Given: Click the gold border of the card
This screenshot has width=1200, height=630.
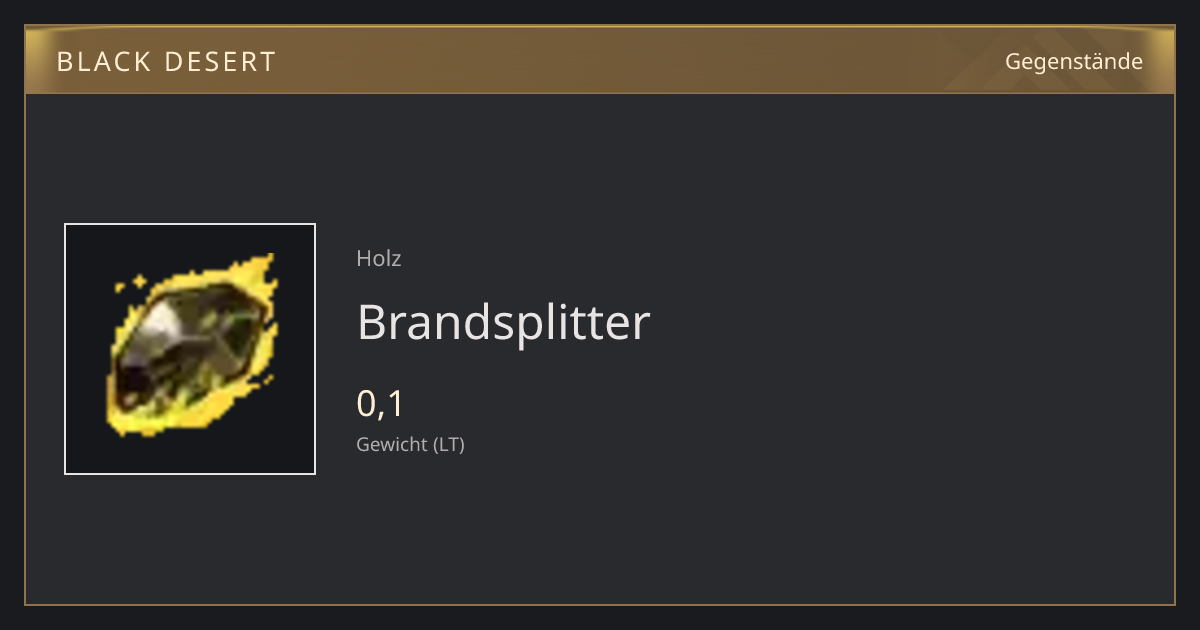Looking at the screenshot, I should (600, 604).
